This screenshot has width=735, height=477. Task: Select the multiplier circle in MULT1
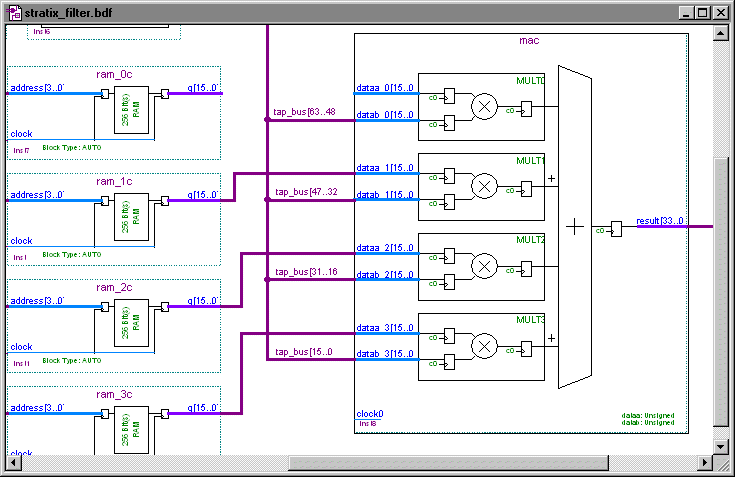485,186
